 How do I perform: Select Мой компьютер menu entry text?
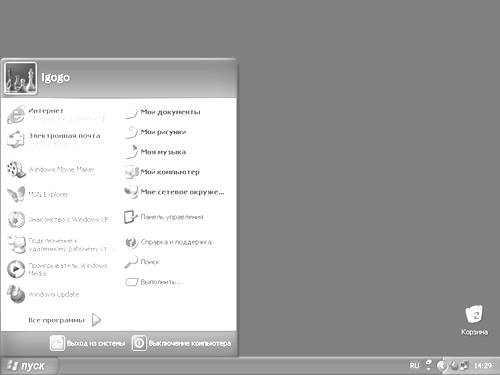click(170, 172)
